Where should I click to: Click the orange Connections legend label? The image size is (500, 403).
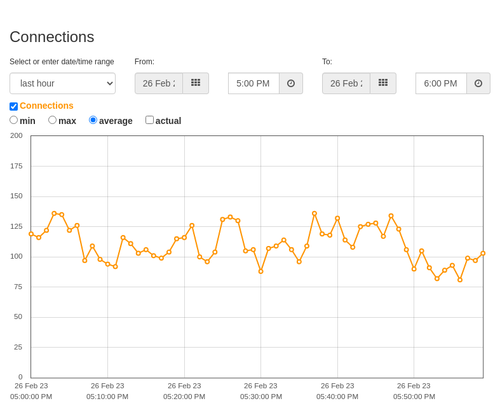(x=46, y=106)
